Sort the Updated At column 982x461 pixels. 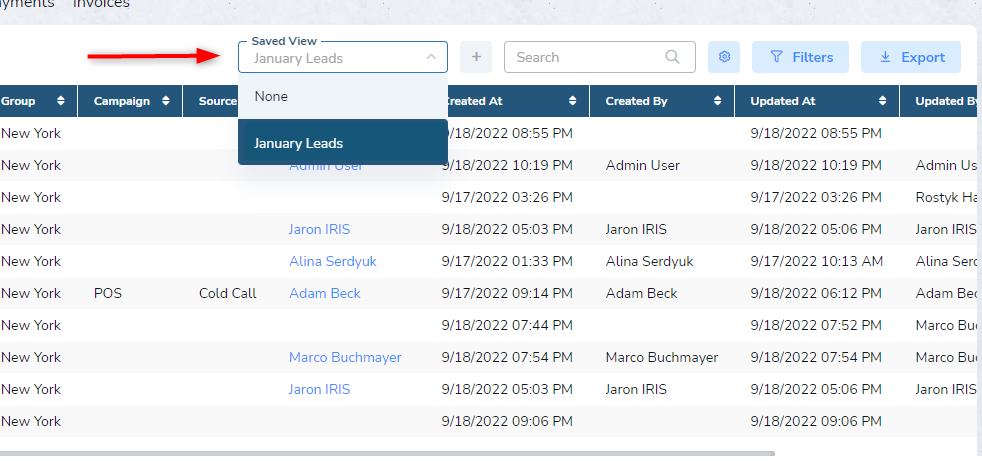click(x=882, y=101)
